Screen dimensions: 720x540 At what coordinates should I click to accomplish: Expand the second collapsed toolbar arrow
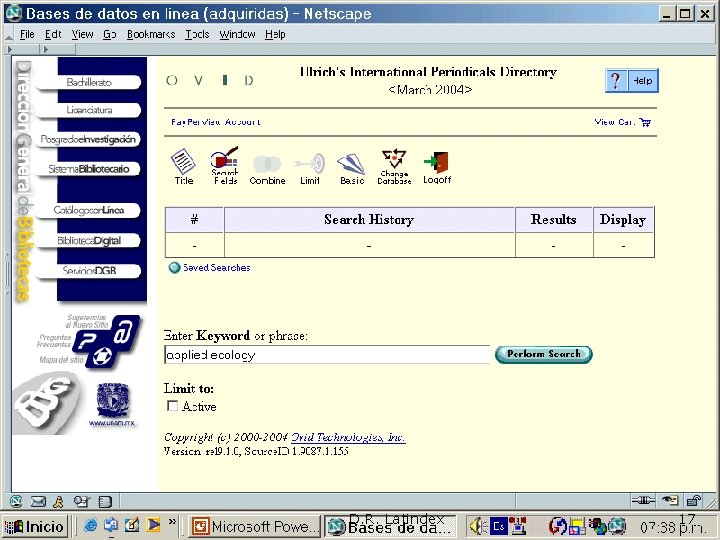[45, 49]
